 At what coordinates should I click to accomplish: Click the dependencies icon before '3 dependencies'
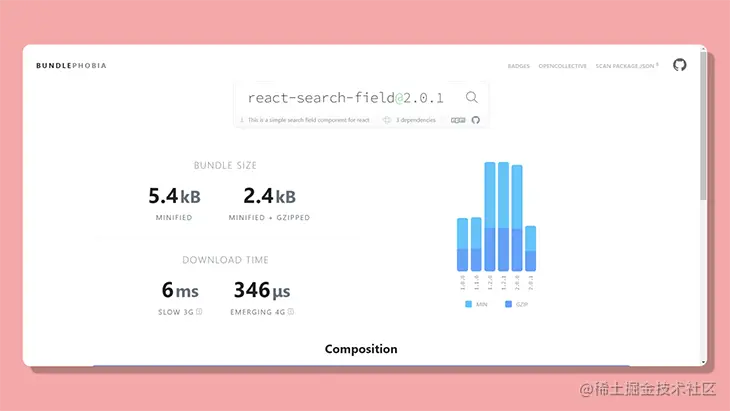[387, 120]
